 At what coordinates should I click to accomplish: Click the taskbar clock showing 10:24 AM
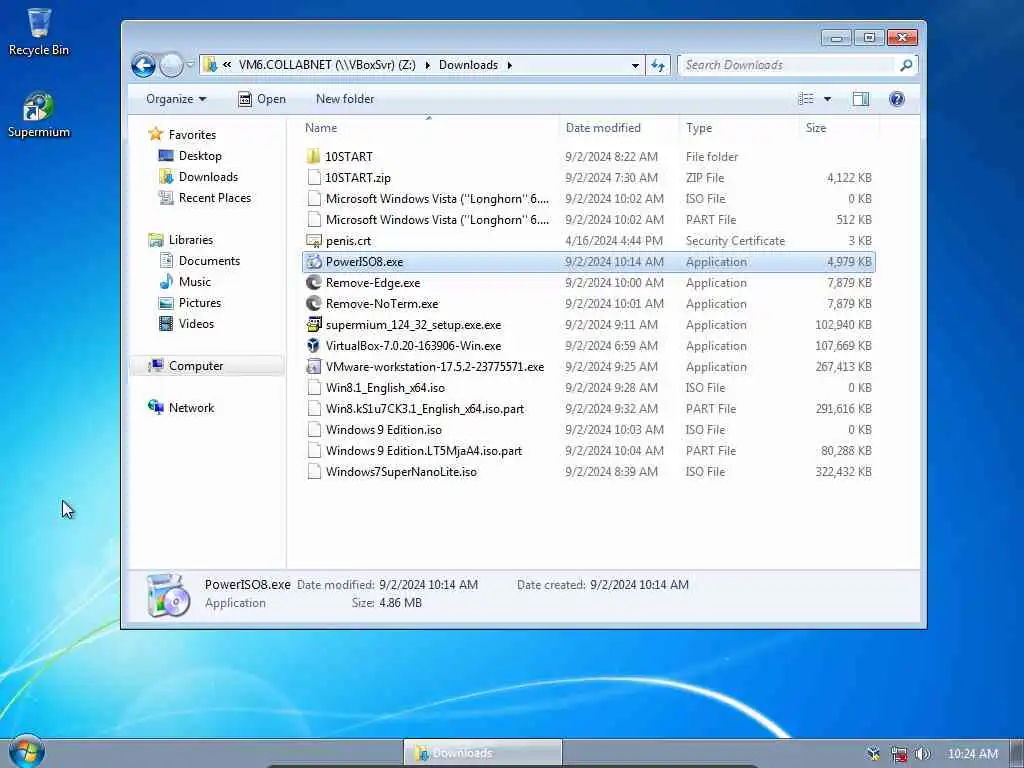click(972, 754)
